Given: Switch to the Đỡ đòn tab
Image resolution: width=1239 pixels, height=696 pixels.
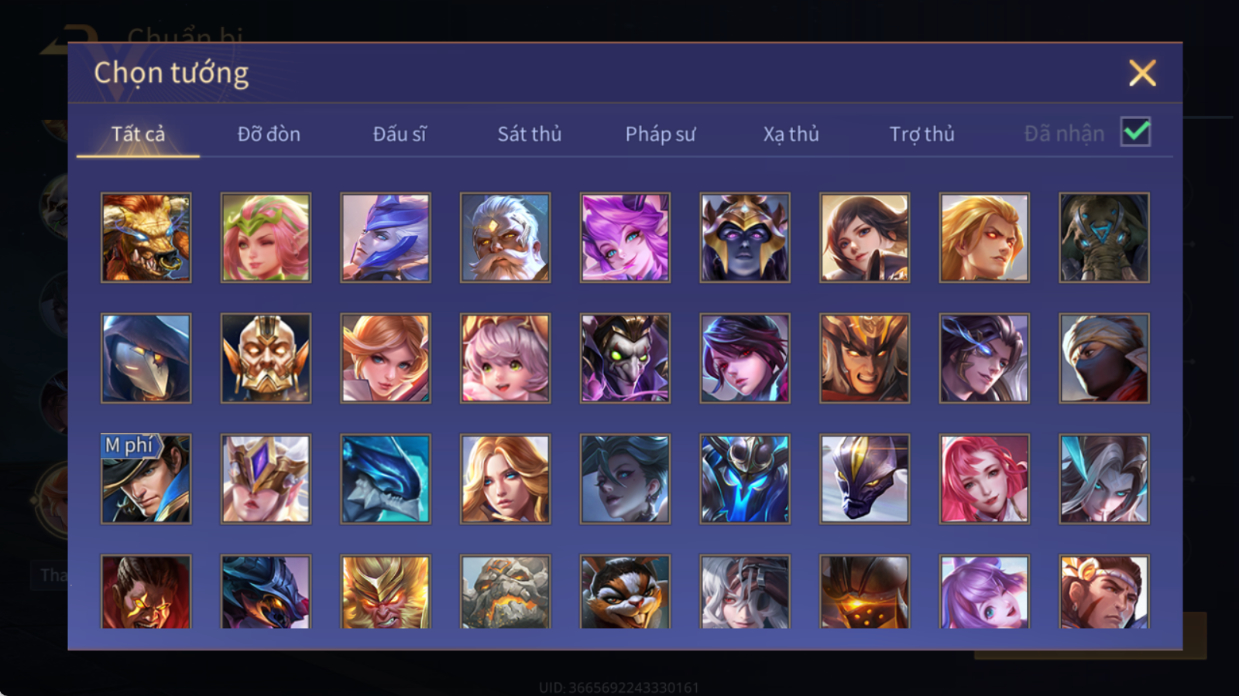Looking at the screenshot, I should (269, 134).
